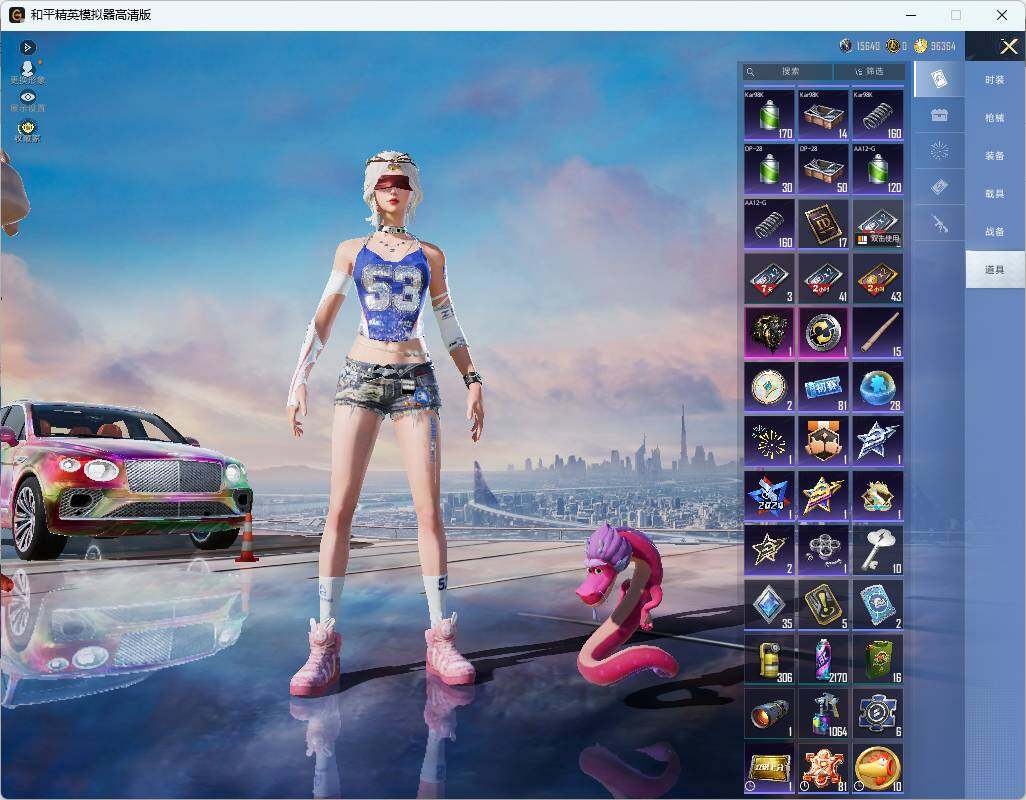
Task: Click the arrow play icon at top-left
Action: 27,47
